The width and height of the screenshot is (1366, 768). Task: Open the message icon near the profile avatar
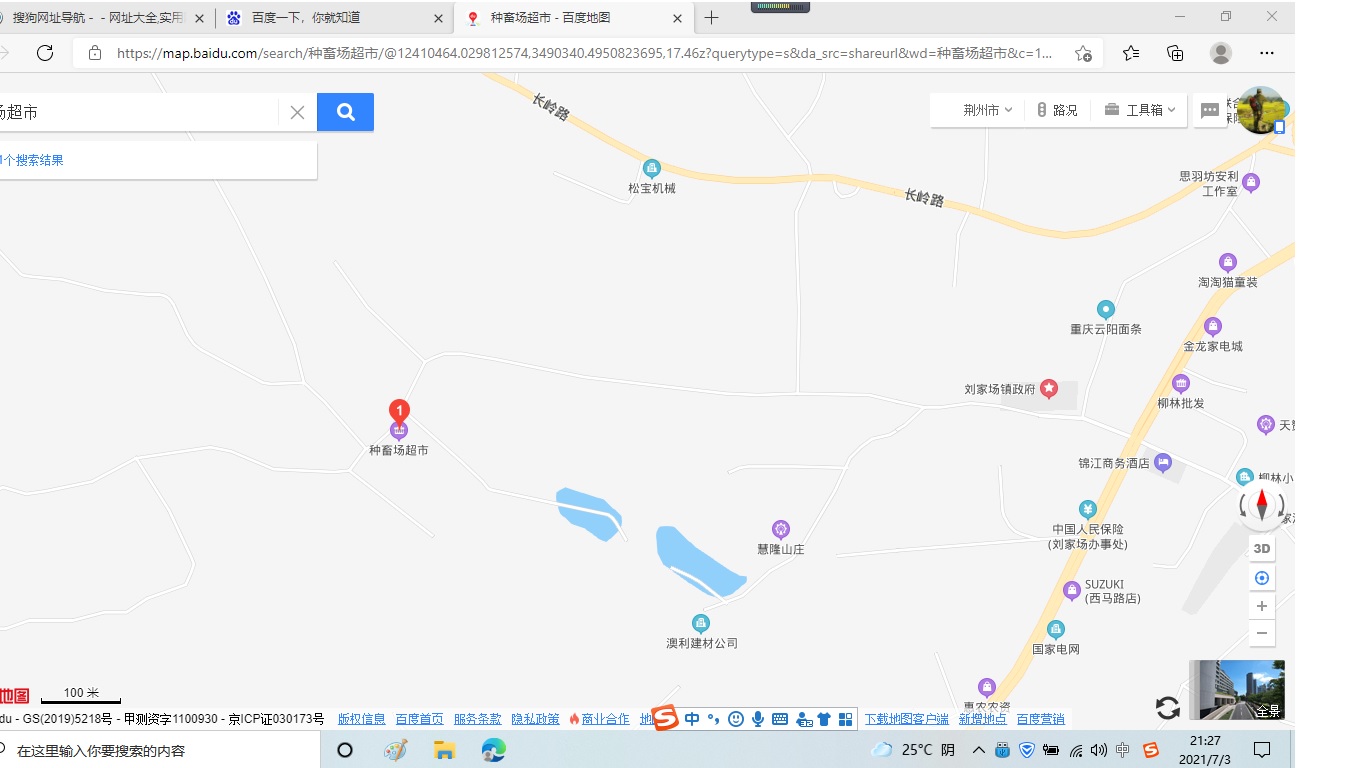(x=1210, y=110)
